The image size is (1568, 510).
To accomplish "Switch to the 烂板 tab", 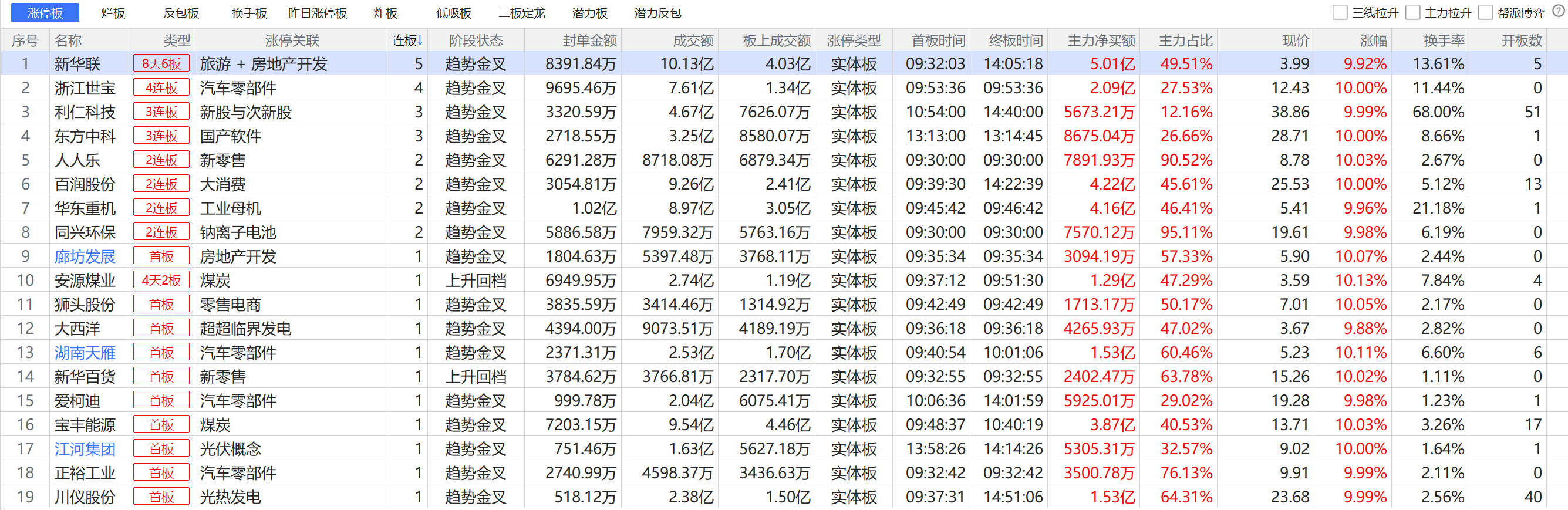I will tap(113, 13).
